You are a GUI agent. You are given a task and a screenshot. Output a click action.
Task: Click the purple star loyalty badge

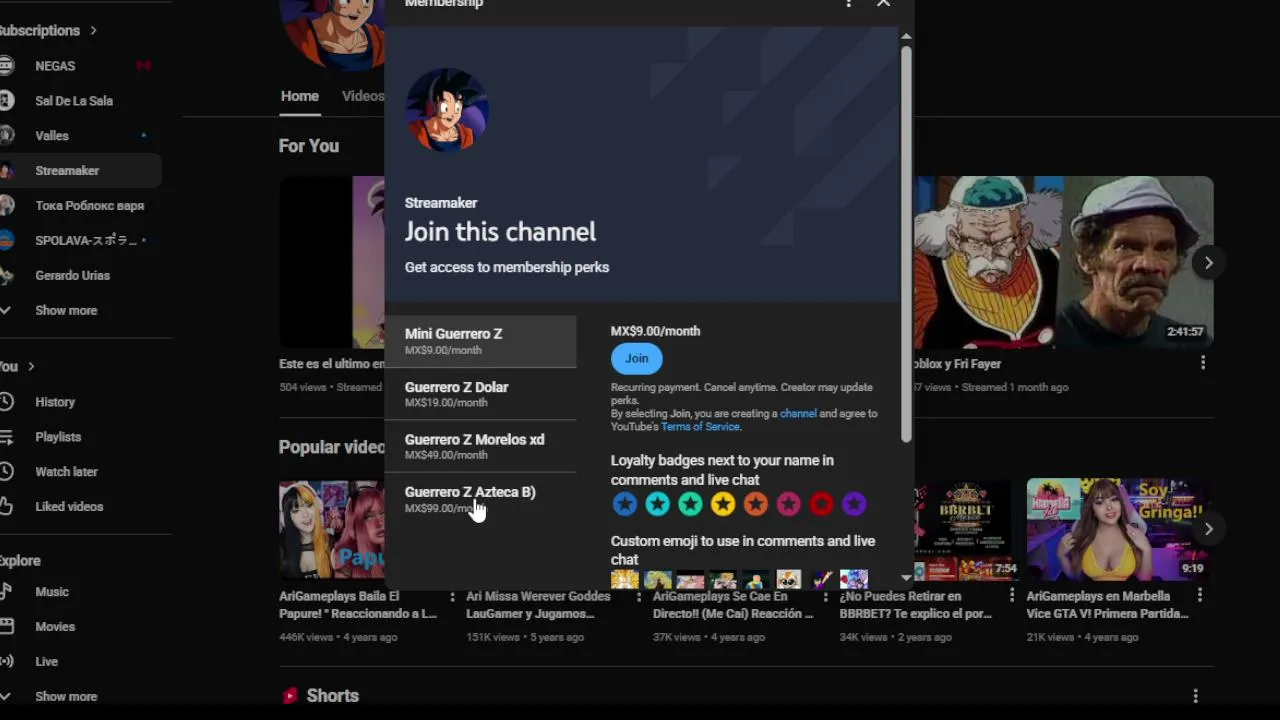(854, 504)
